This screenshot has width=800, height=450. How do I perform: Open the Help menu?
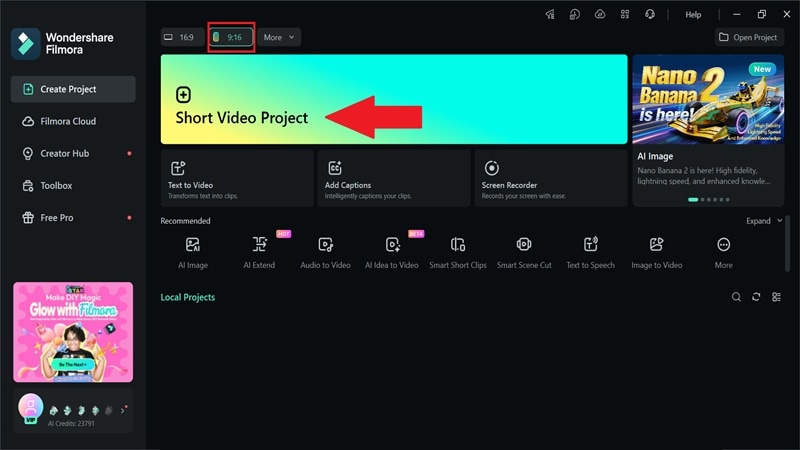click(693, 15)
